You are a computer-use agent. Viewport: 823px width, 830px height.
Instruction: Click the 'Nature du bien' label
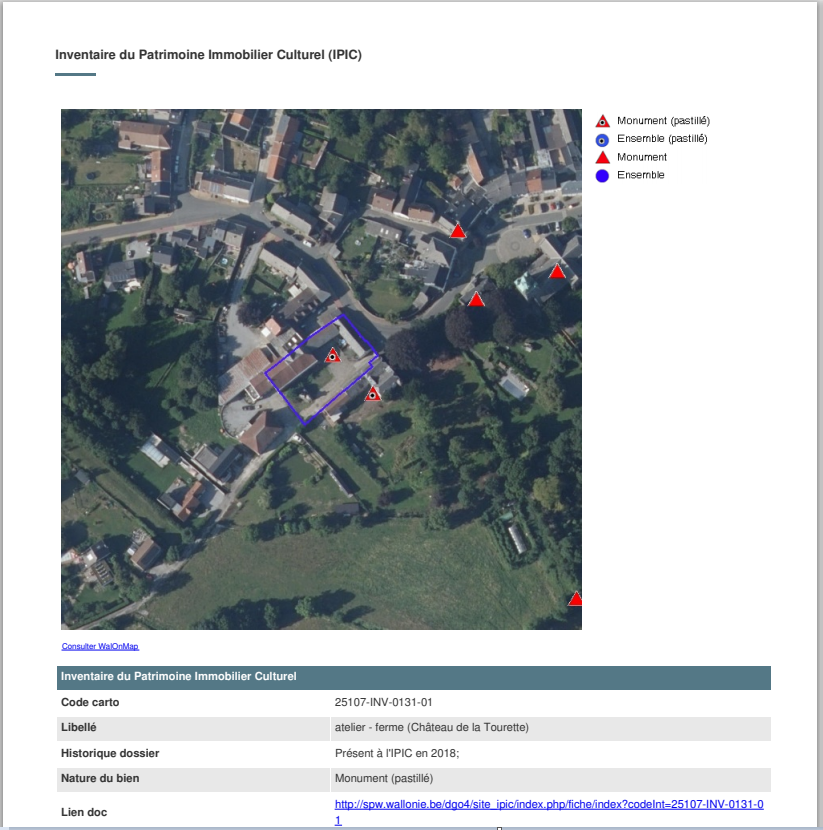(100, 779)
